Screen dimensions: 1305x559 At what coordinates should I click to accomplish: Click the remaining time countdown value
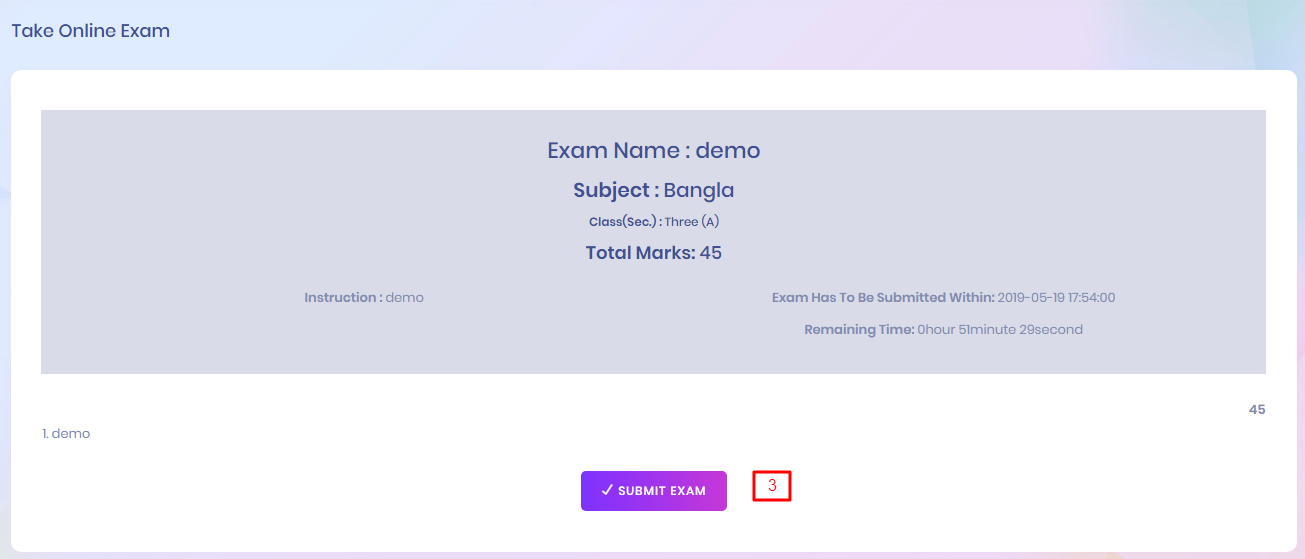click(1000, 330)
